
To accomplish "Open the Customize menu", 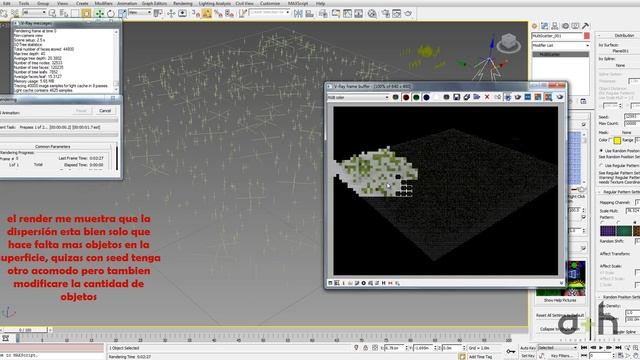I will tap(270, 3).
